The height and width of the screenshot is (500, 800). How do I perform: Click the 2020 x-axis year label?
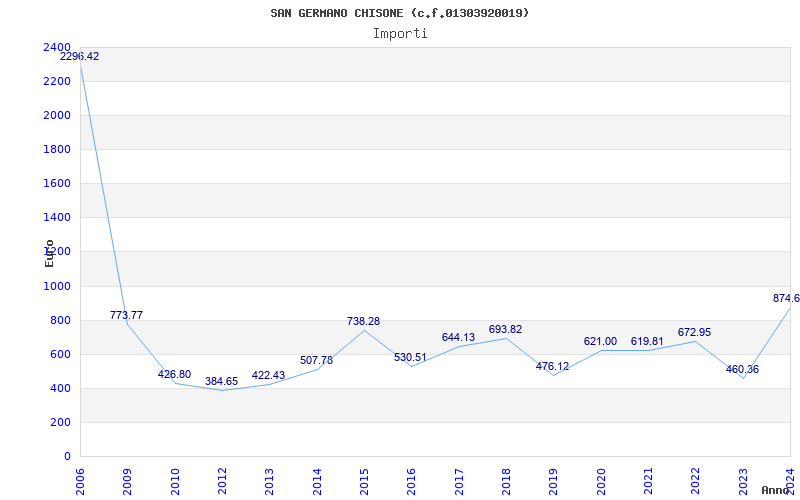click(x=601, y=481)
